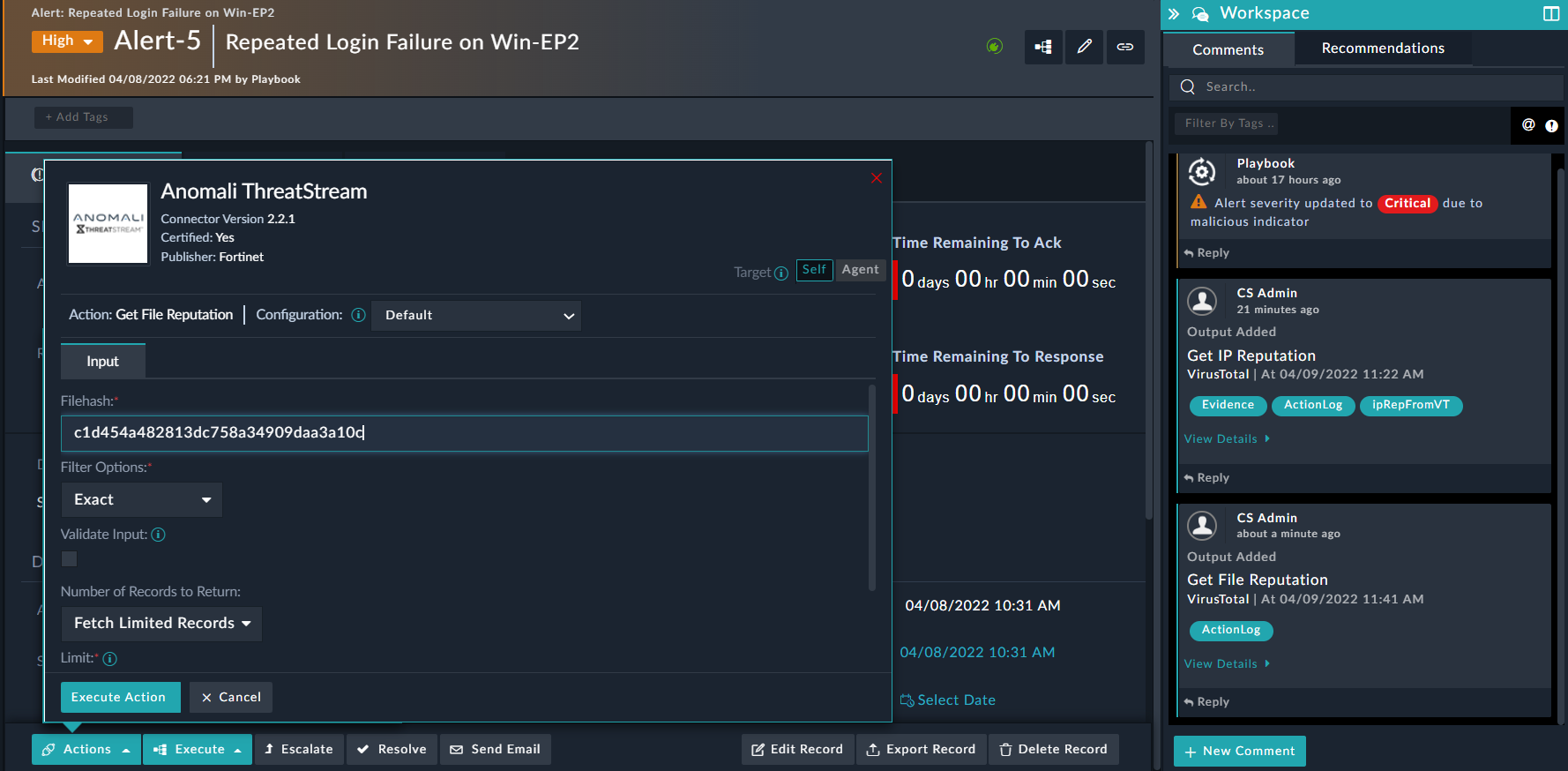This screenshot has height=771, width=1568.
Task: Click the green status circle icon
Action: tap(995, 47)
